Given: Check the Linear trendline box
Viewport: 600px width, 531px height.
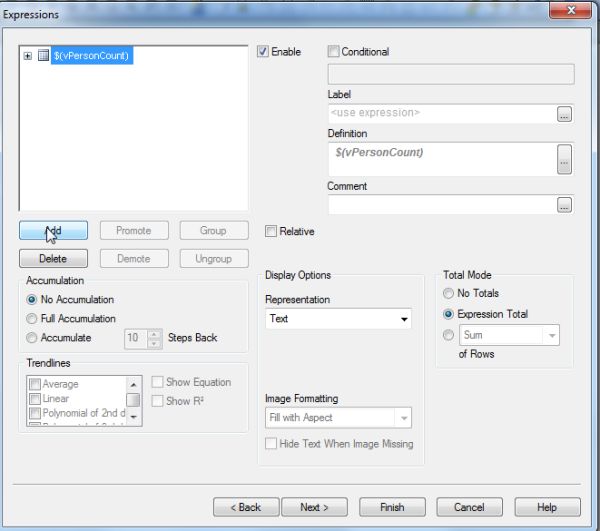Looking at the screenshot, I should coord(35,399).
